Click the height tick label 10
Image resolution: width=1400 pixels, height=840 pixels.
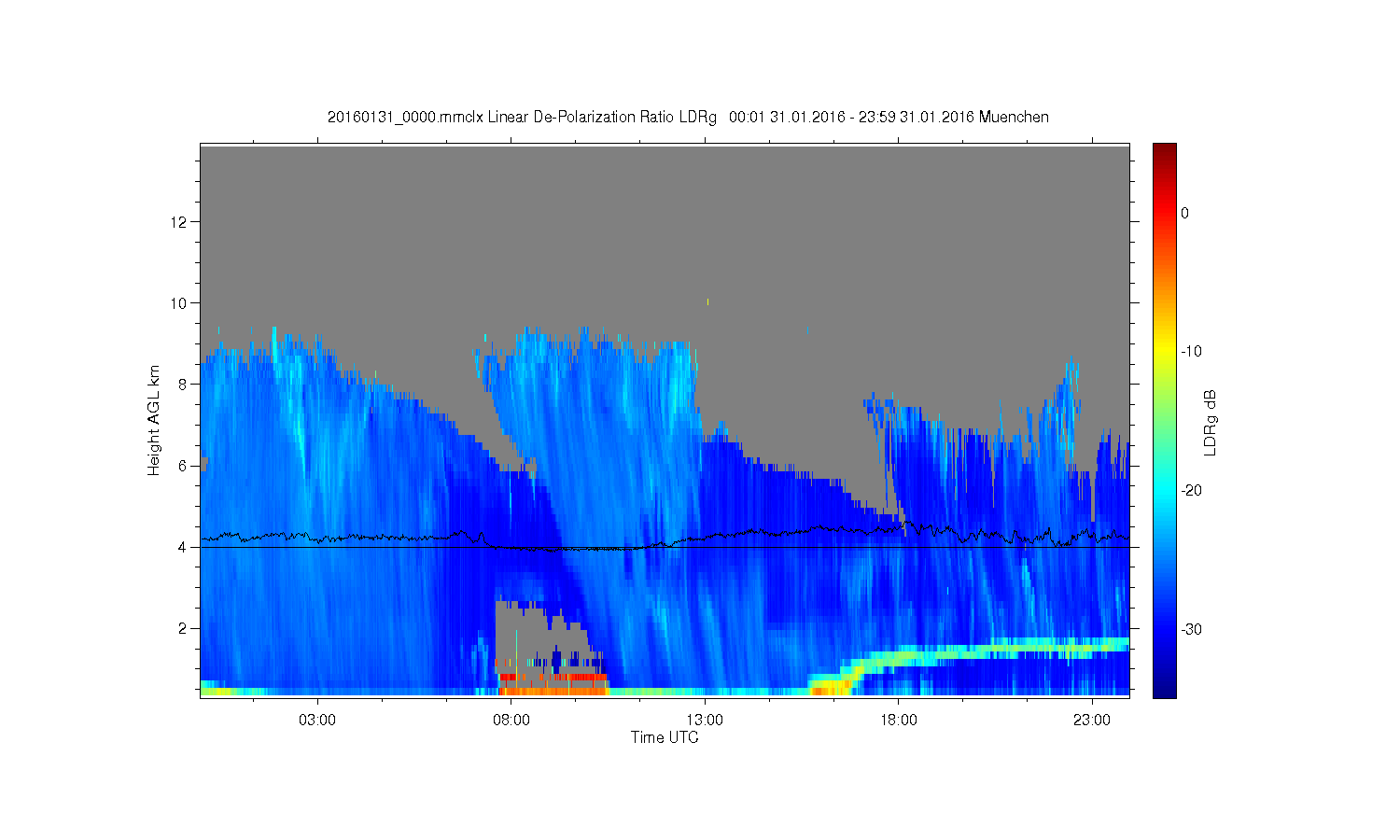(180, 302)
